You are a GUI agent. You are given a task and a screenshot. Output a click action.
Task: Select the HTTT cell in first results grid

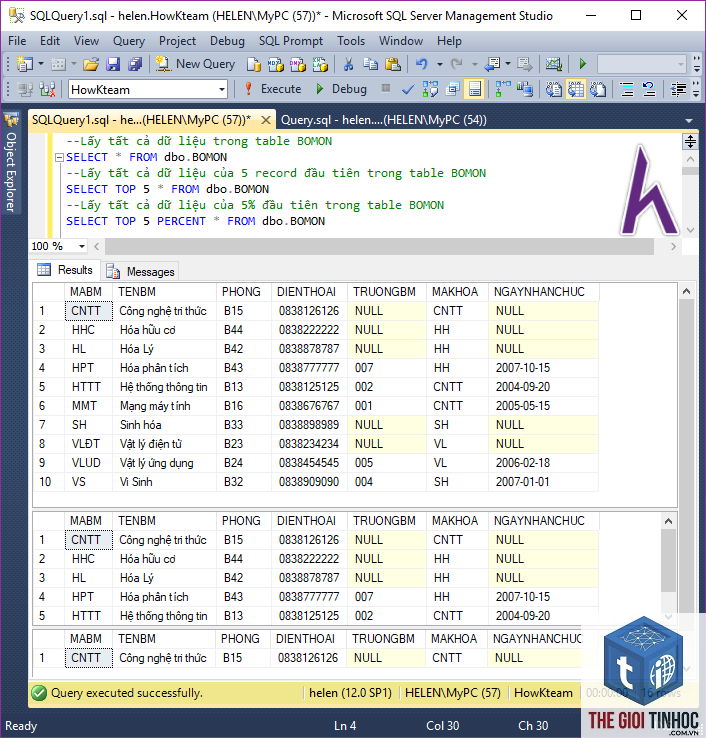pyautogui.click(x=88, y=387)
